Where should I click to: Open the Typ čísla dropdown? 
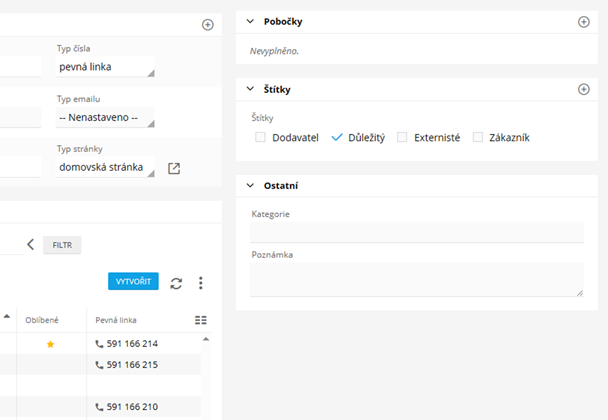point(106,67)
